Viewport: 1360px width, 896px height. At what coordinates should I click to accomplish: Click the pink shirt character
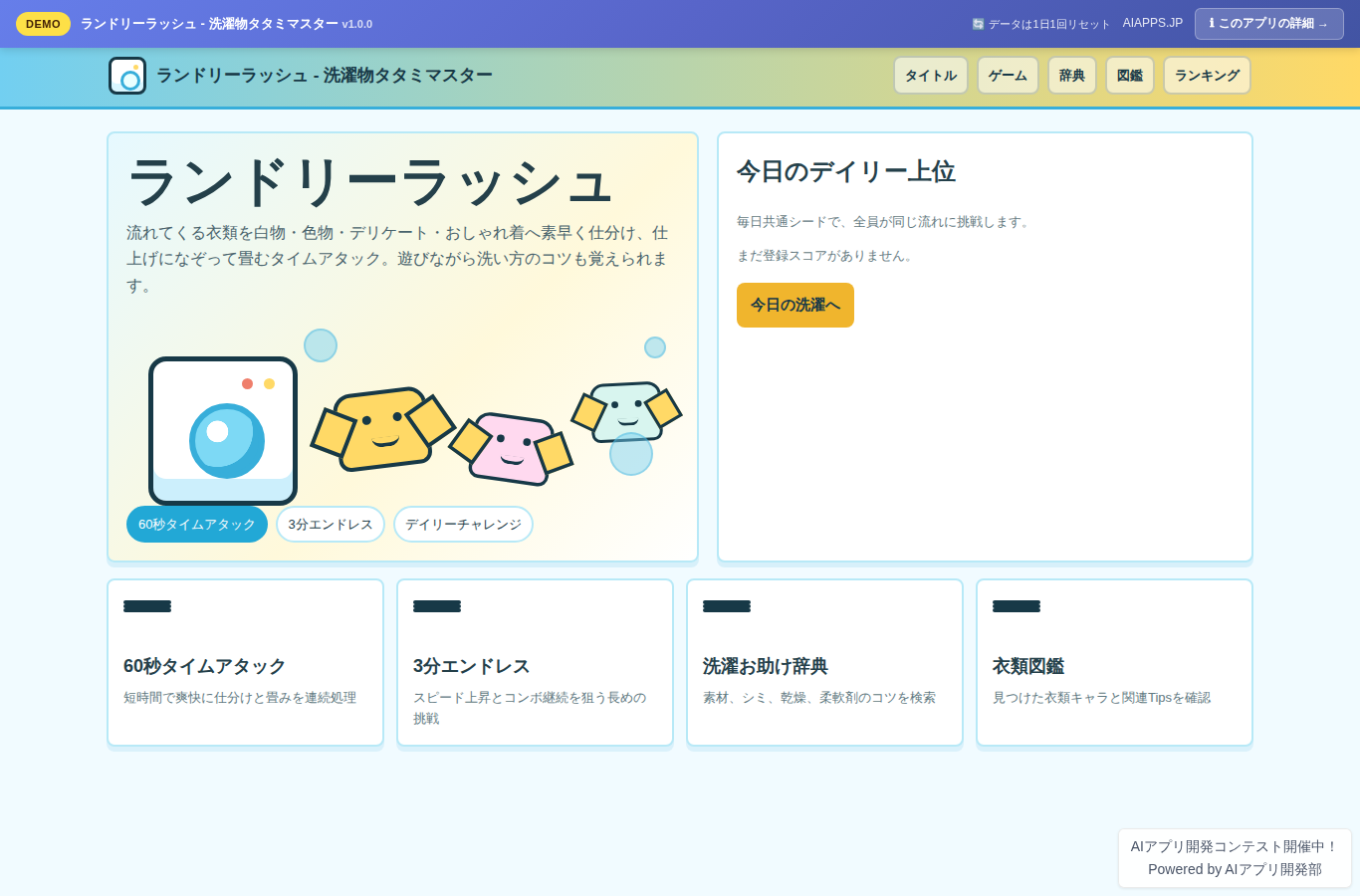511,448
